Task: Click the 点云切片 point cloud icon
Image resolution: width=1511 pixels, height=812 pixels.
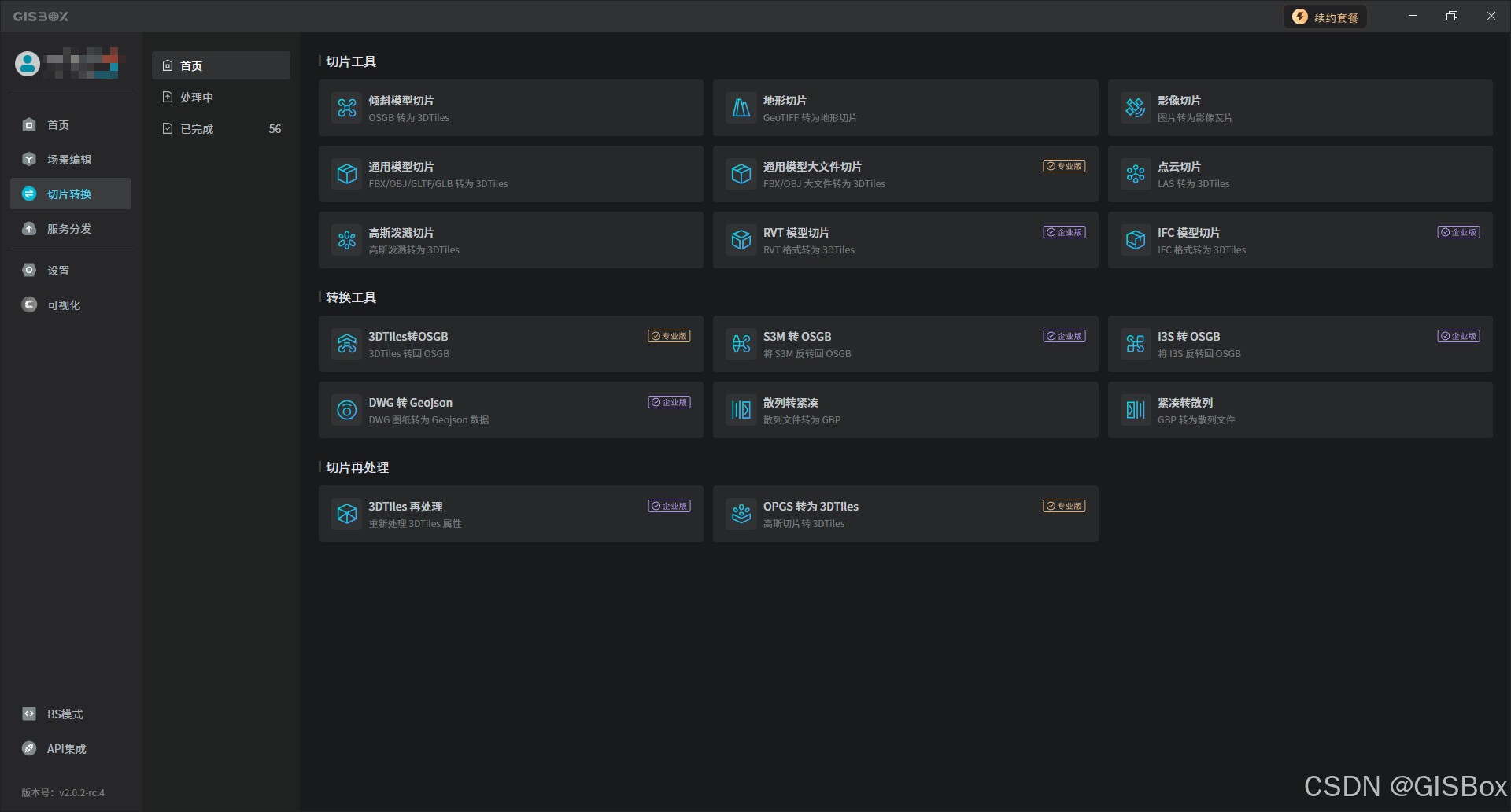Action: coord(1136,174)
